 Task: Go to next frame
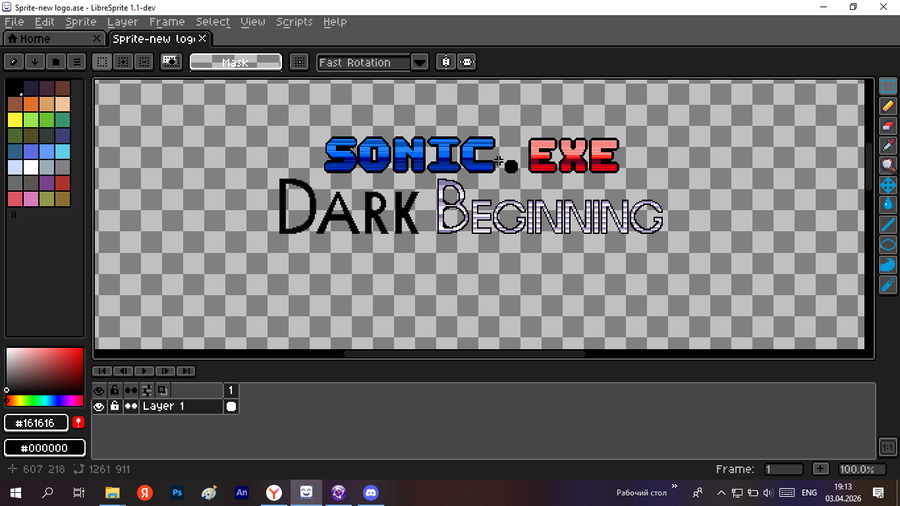click(165, 371)
